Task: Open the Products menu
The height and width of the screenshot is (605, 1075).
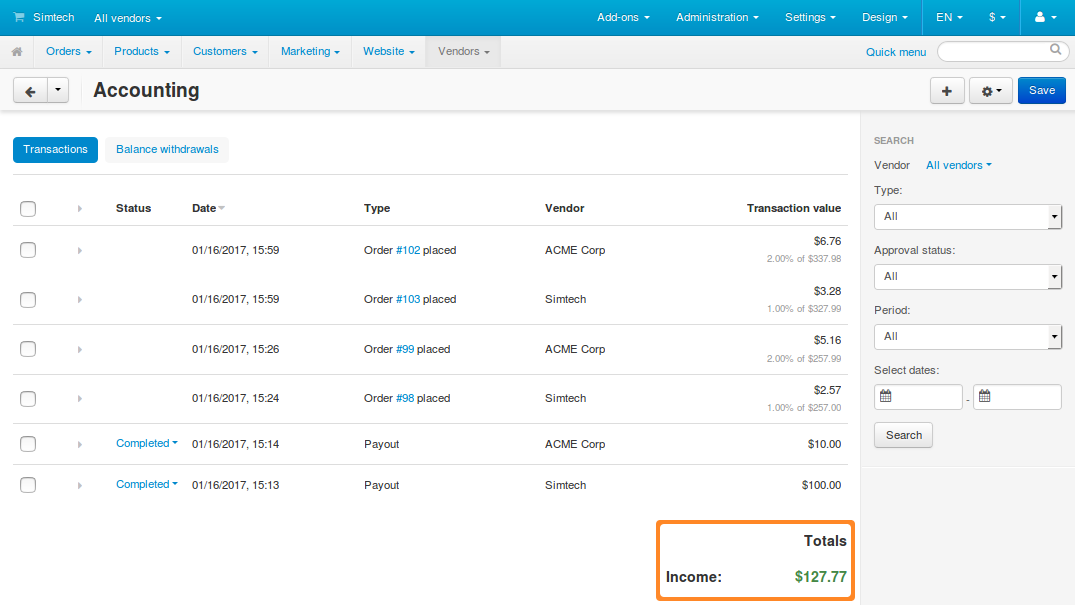Action: 142,51
